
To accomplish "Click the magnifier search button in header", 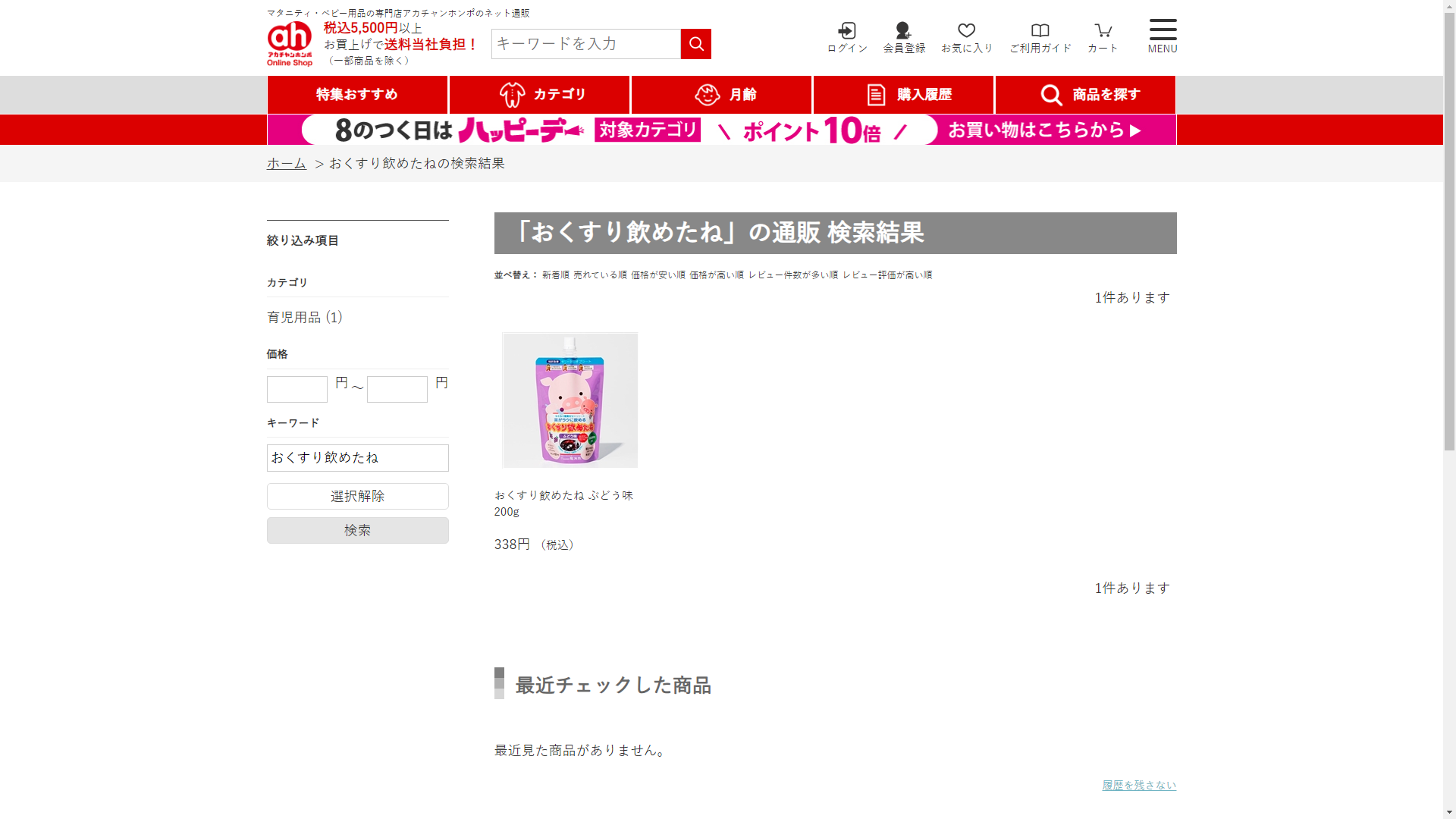I will [695, 44].
